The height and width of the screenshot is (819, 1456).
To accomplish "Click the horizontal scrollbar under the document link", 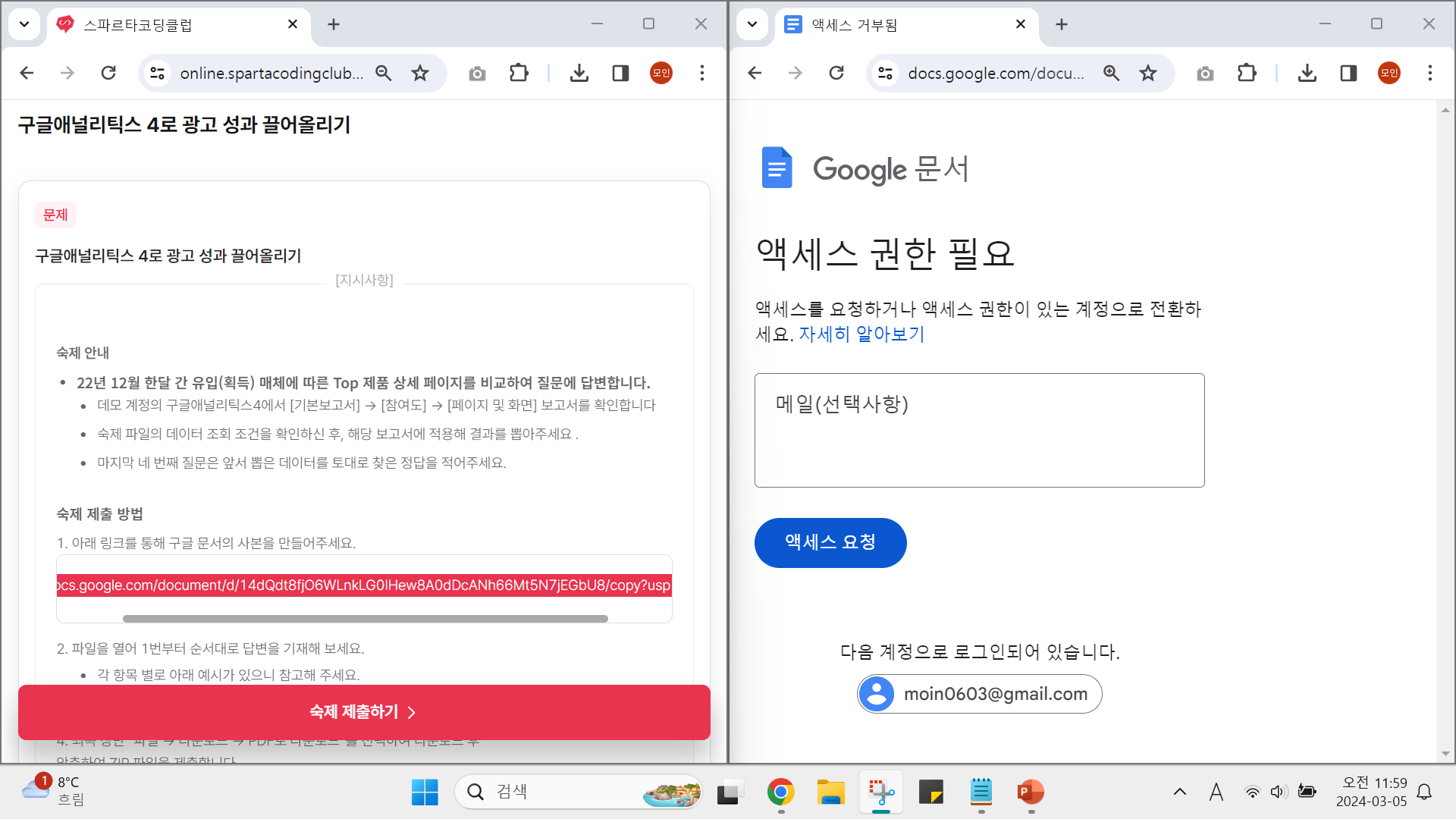I will [365, 619].
